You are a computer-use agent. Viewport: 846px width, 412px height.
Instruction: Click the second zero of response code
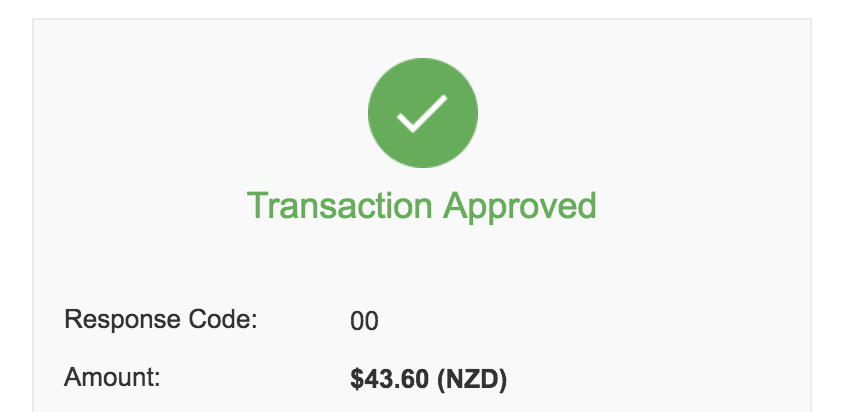372,322
